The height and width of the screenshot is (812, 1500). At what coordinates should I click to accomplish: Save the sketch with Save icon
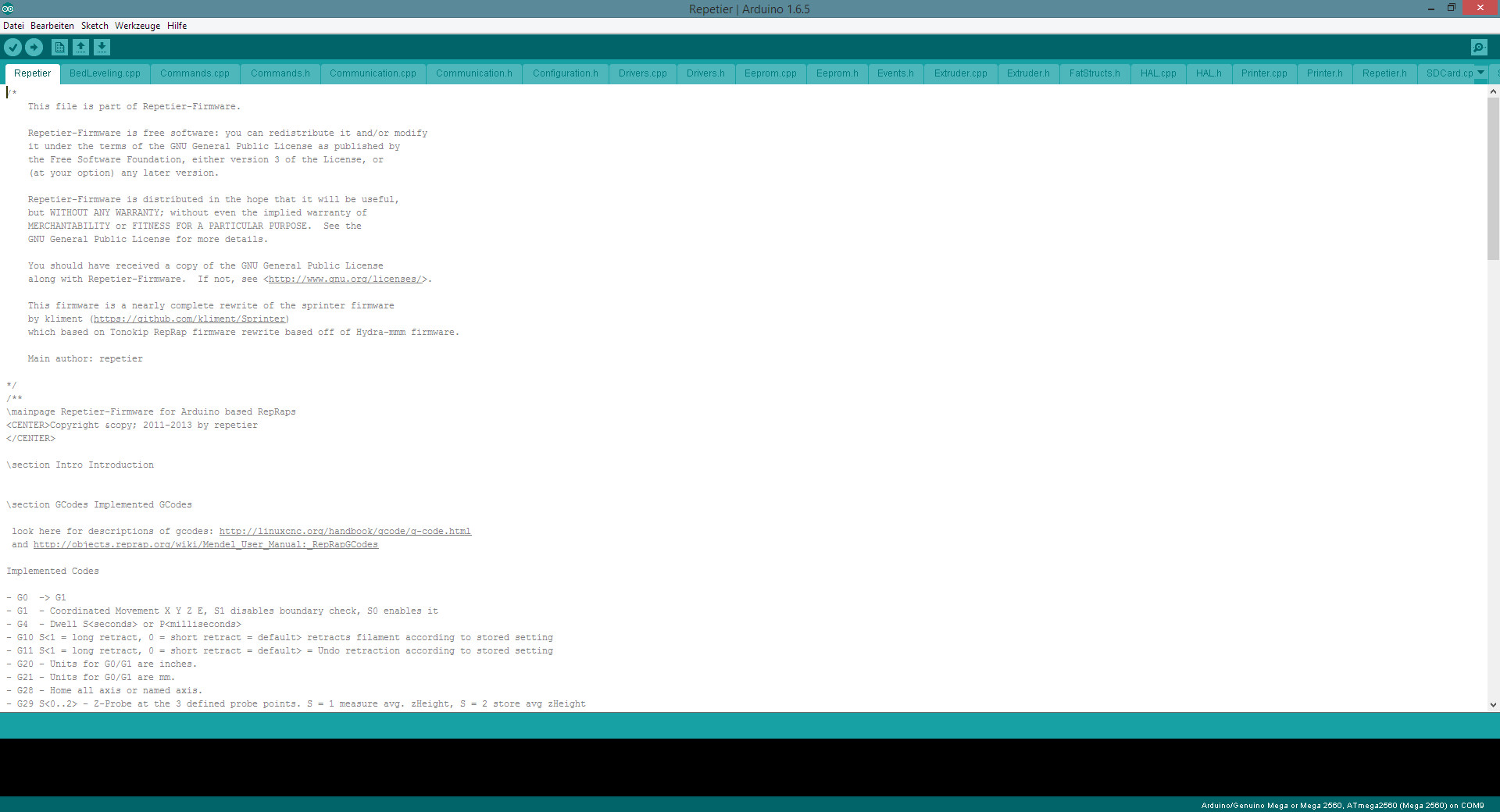coord(102,48)
